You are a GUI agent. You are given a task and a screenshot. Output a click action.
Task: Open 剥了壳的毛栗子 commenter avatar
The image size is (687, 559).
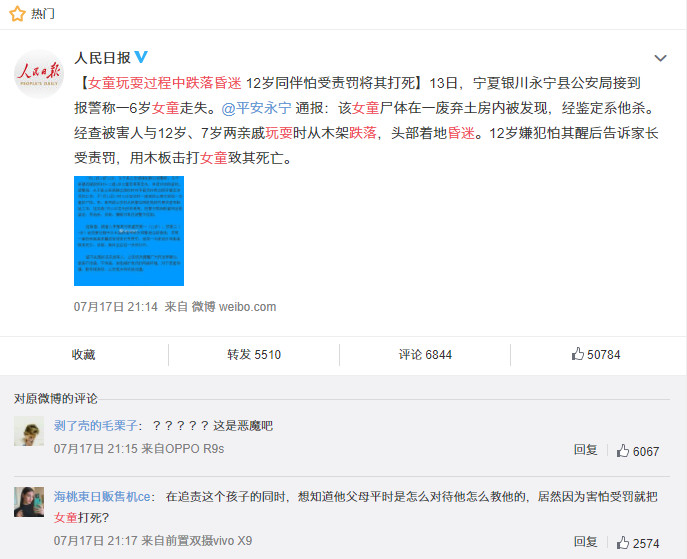pos(29,431)
